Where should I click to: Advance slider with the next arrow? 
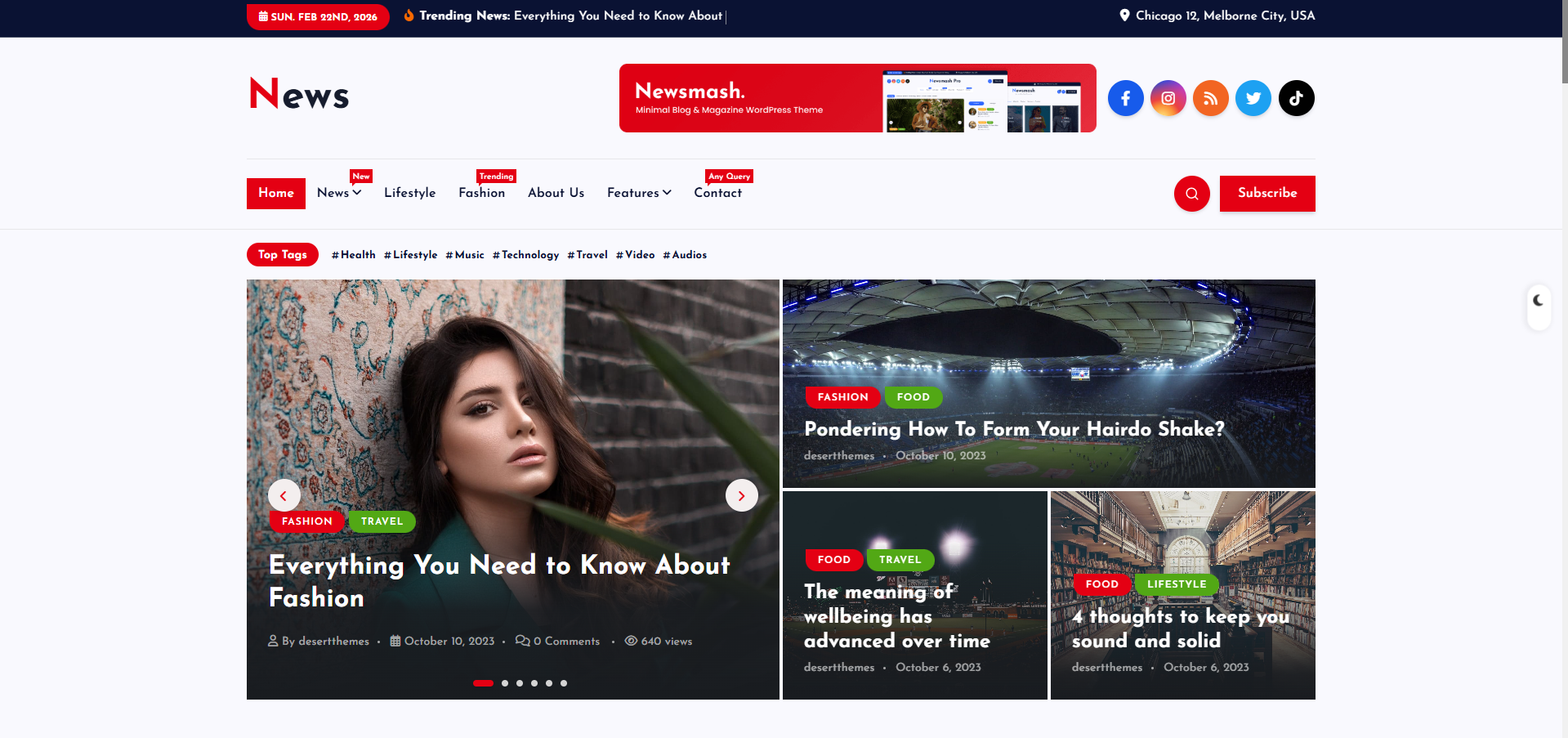(741, 495)
